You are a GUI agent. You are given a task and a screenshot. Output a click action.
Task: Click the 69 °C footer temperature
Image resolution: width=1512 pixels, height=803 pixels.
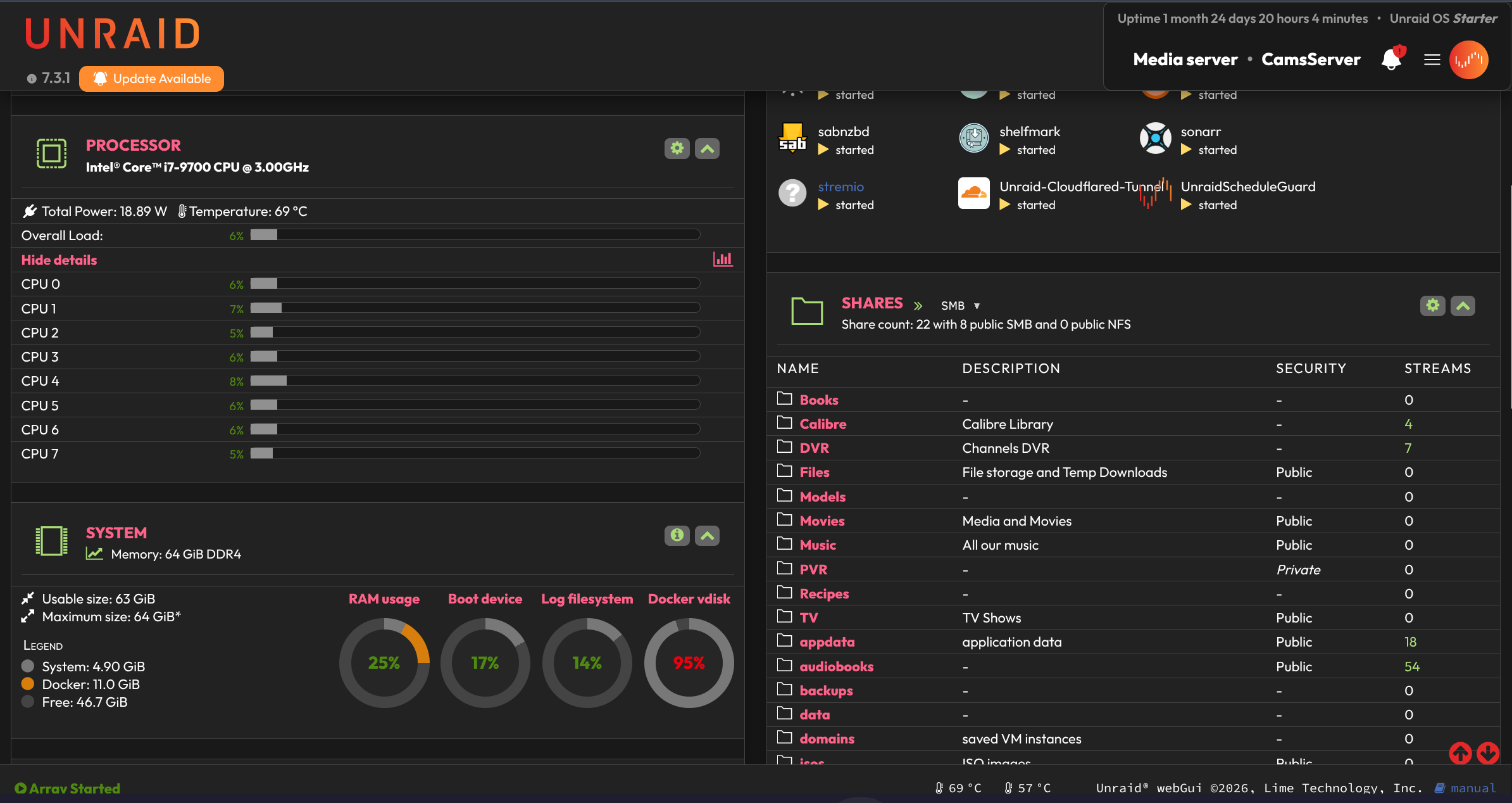958,788
